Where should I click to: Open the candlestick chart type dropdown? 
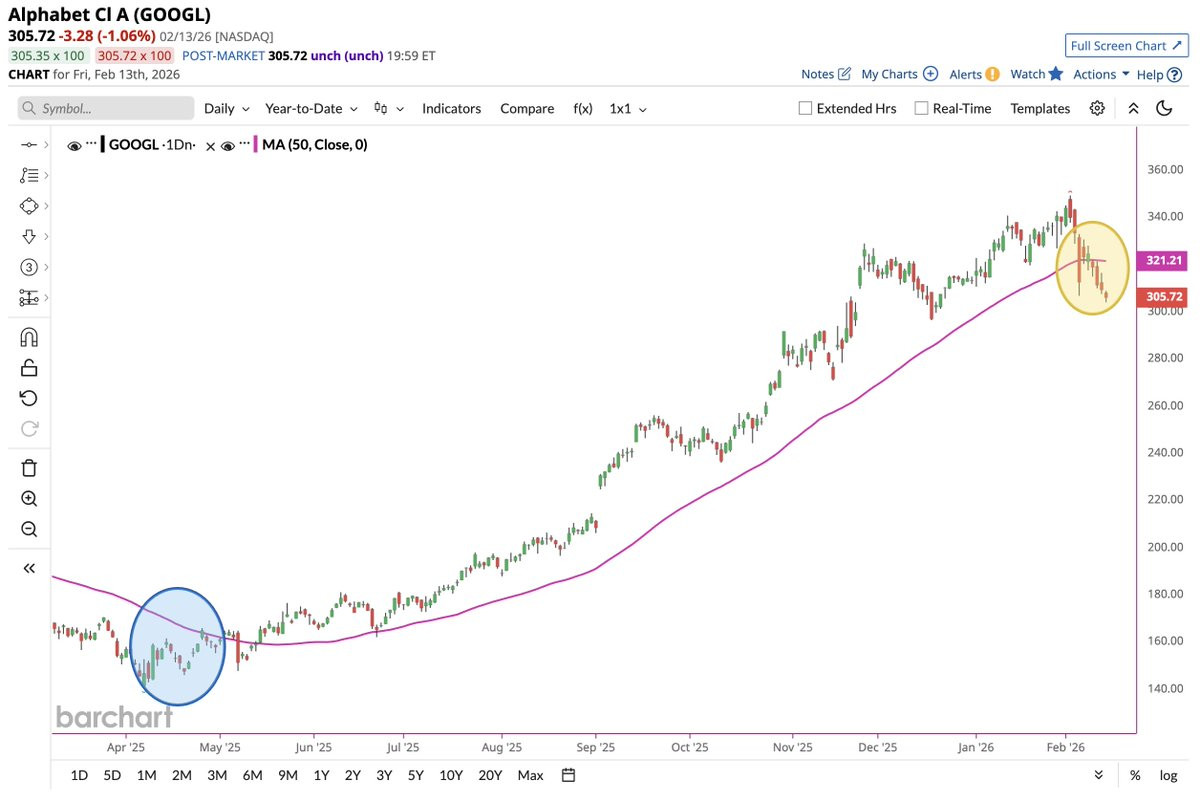tap(389, 108)
